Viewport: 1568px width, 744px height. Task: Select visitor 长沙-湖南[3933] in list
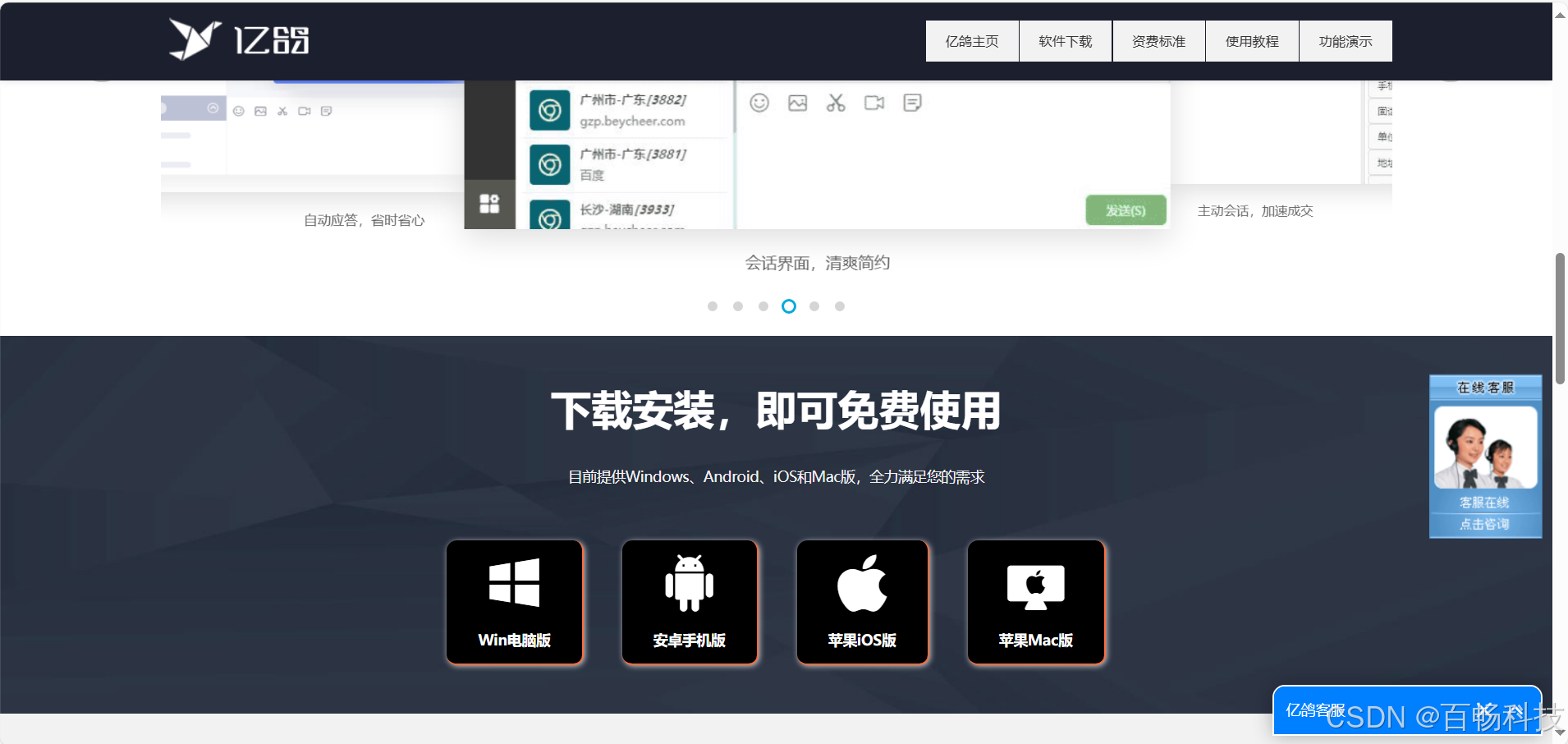pyautogui.click(x=627, y=212)
